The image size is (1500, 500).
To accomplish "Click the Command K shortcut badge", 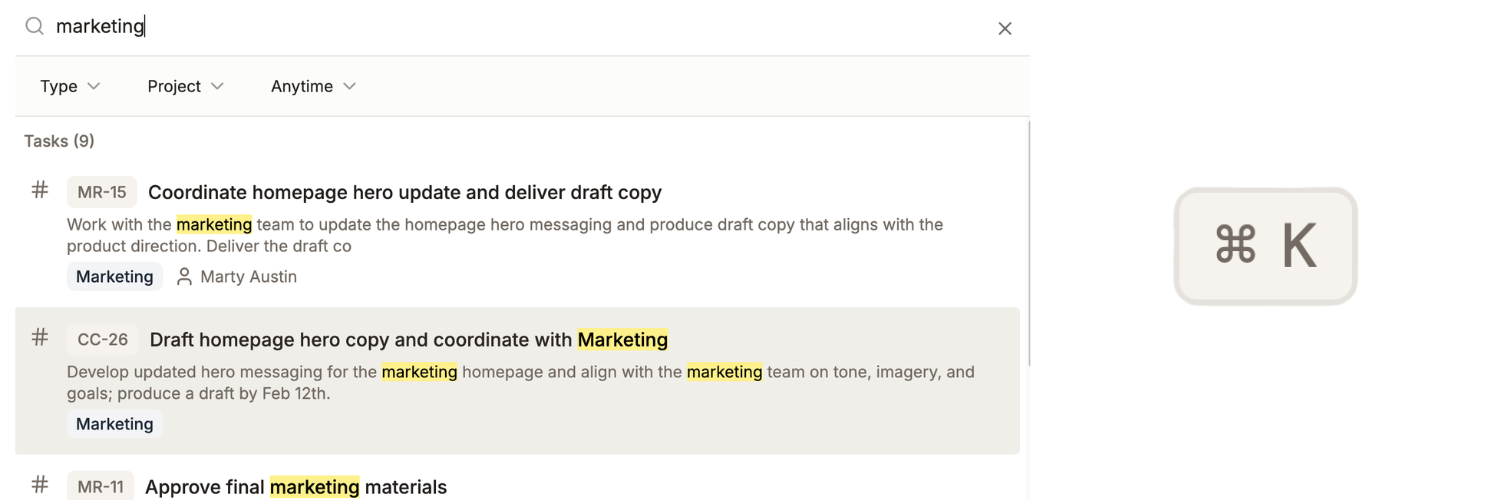I will pyautogui.click(x=1265, y=246).
